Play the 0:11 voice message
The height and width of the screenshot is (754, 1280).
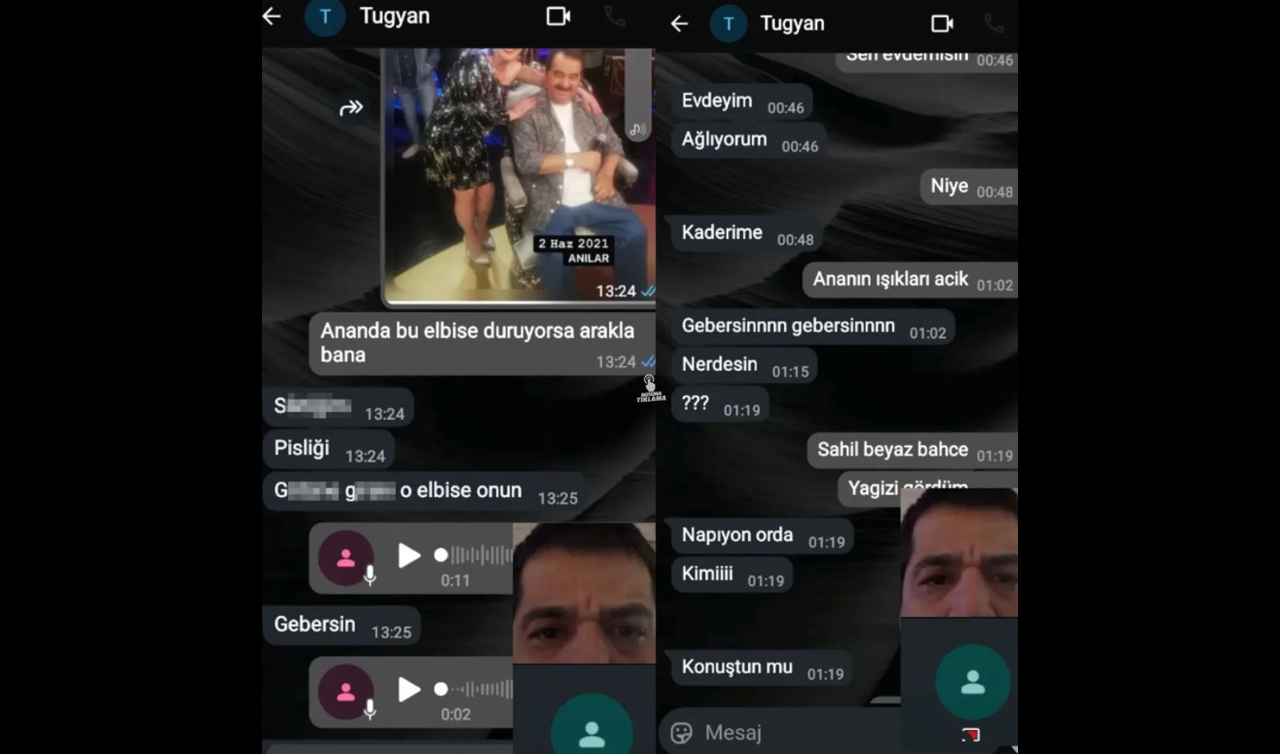click(x=409, y=556)
